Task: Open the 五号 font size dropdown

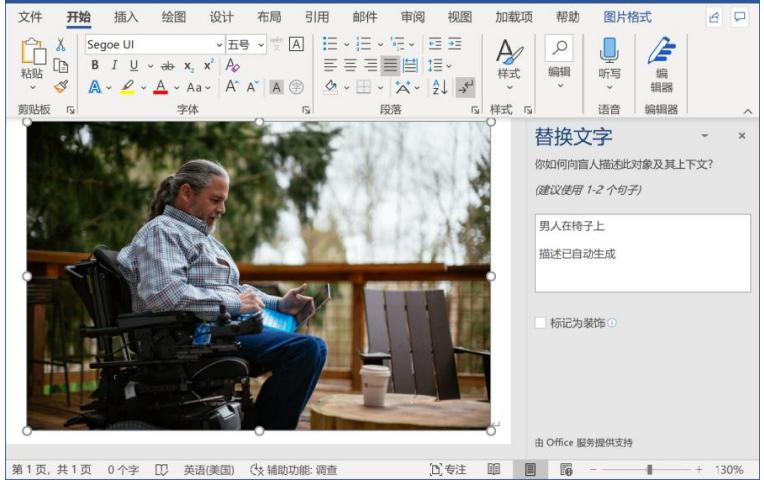Action: coord(261,45)
